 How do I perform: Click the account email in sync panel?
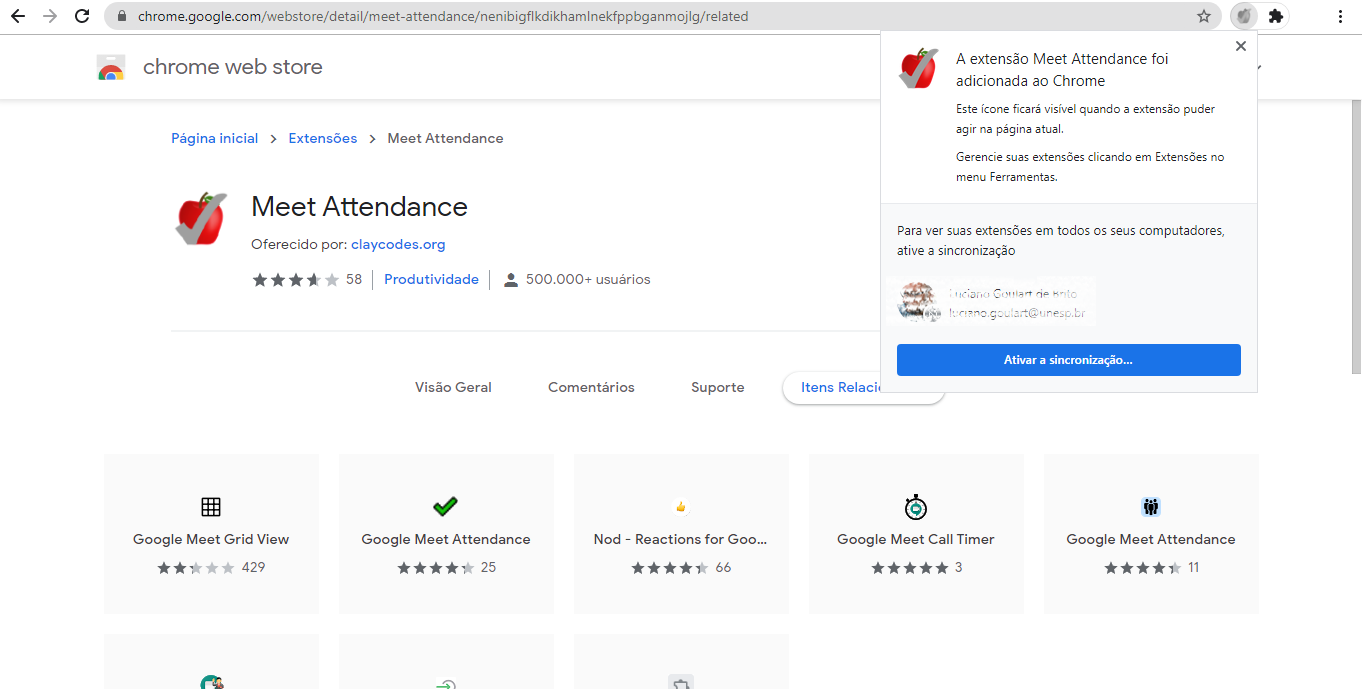[x=1016, y=313]
